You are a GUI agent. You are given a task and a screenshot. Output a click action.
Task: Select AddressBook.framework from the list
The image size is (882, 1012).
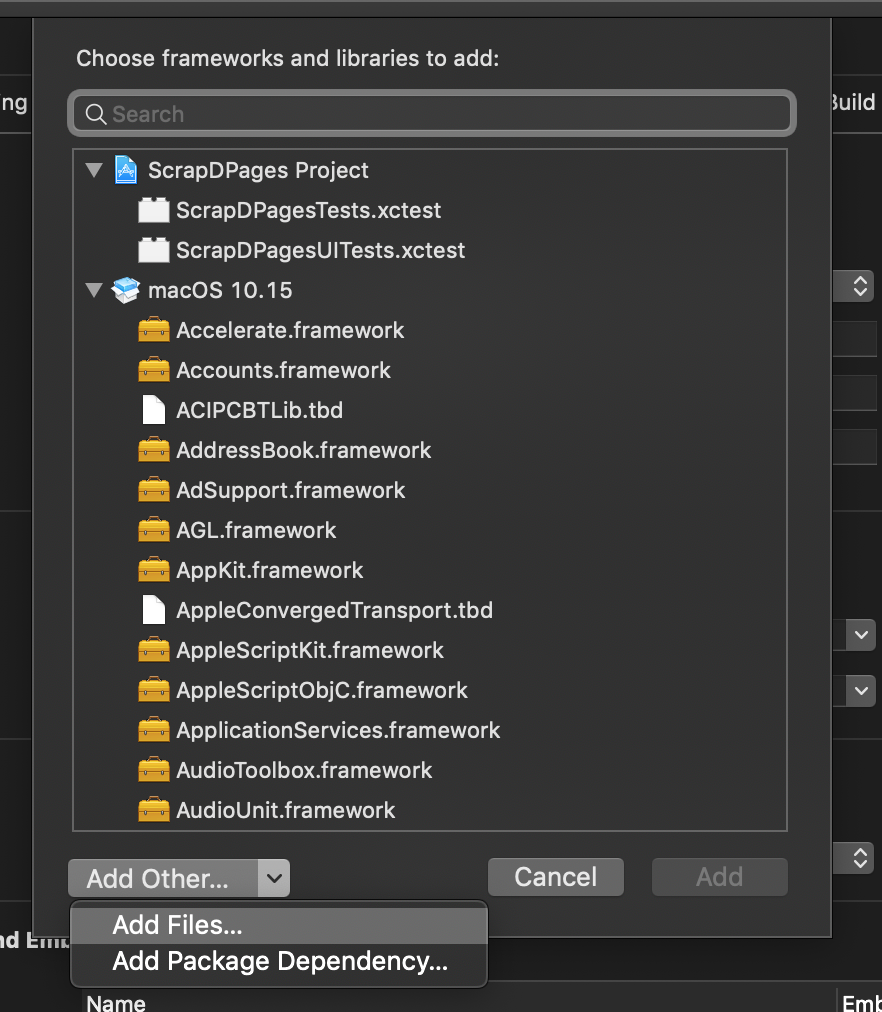tap(303, 450)
